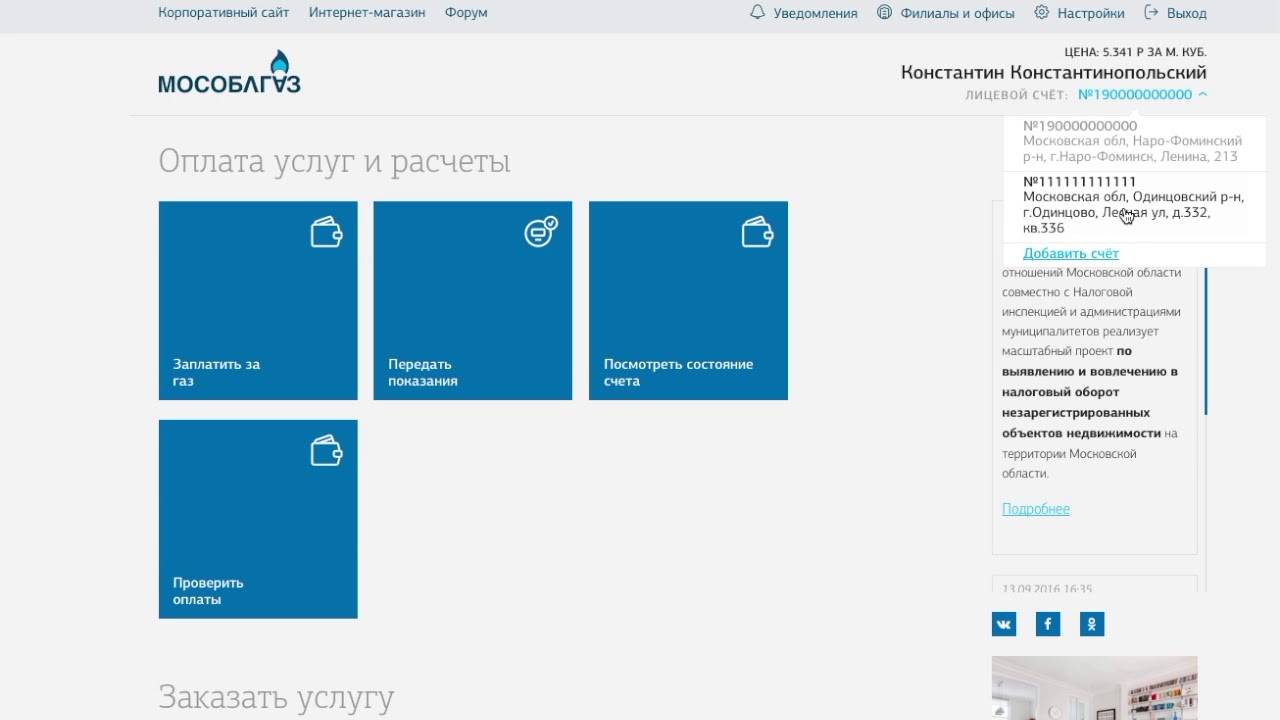Click the news panel blue scrollbar
Image resolution: width=1280 pixels, height=720 pixels.
[x=1206, y=340]
